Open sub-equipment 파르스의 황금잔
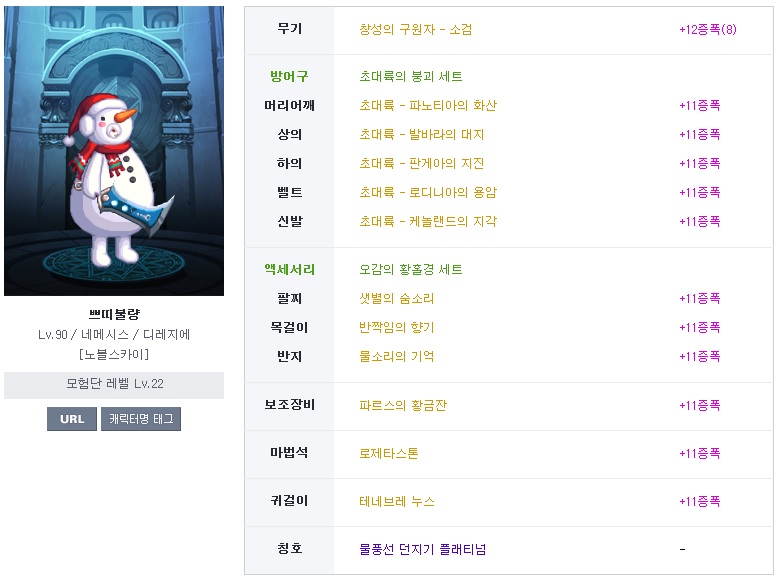Viewport: 779px width, 581px height. click(x=403, y=406)
